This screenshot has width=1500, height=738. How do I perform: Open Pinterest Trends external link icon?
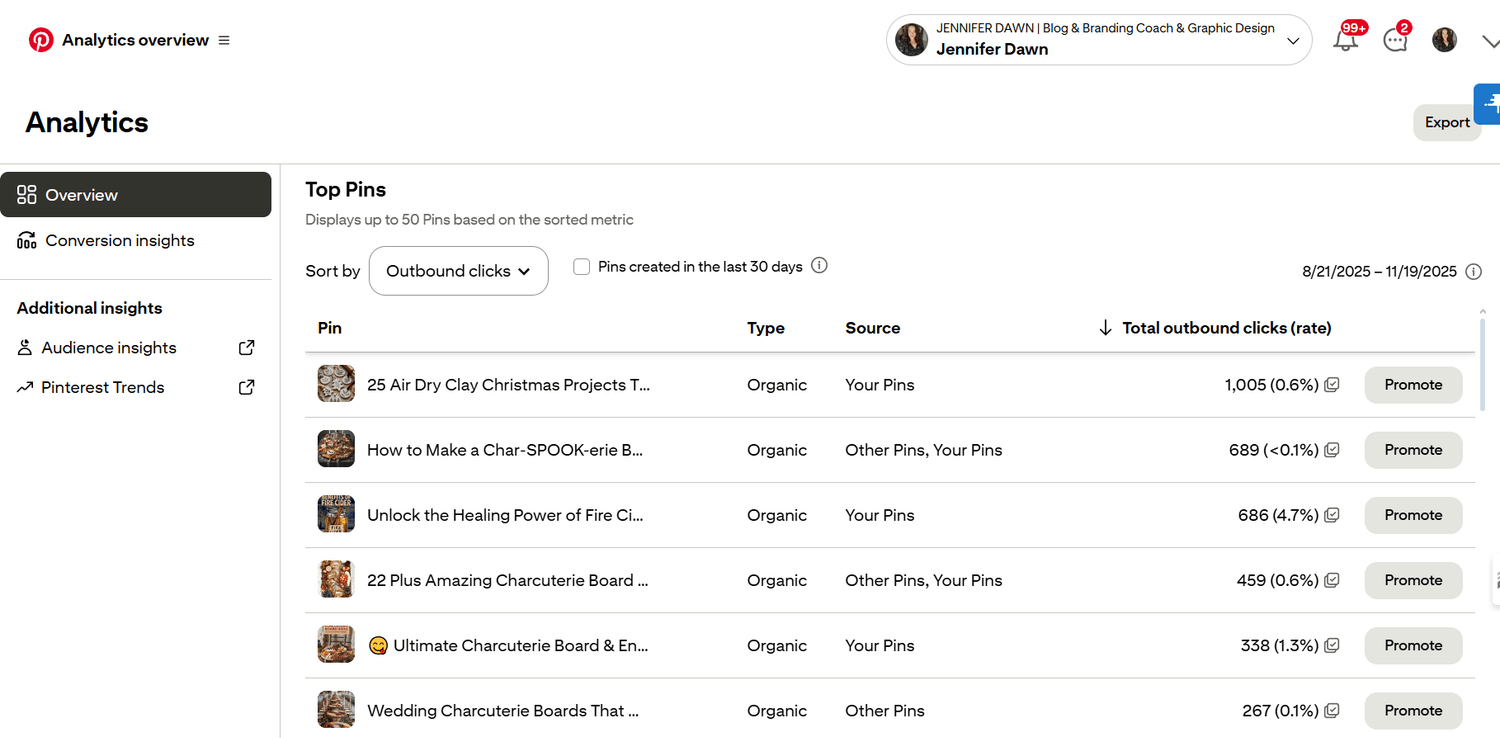point(246,387)
